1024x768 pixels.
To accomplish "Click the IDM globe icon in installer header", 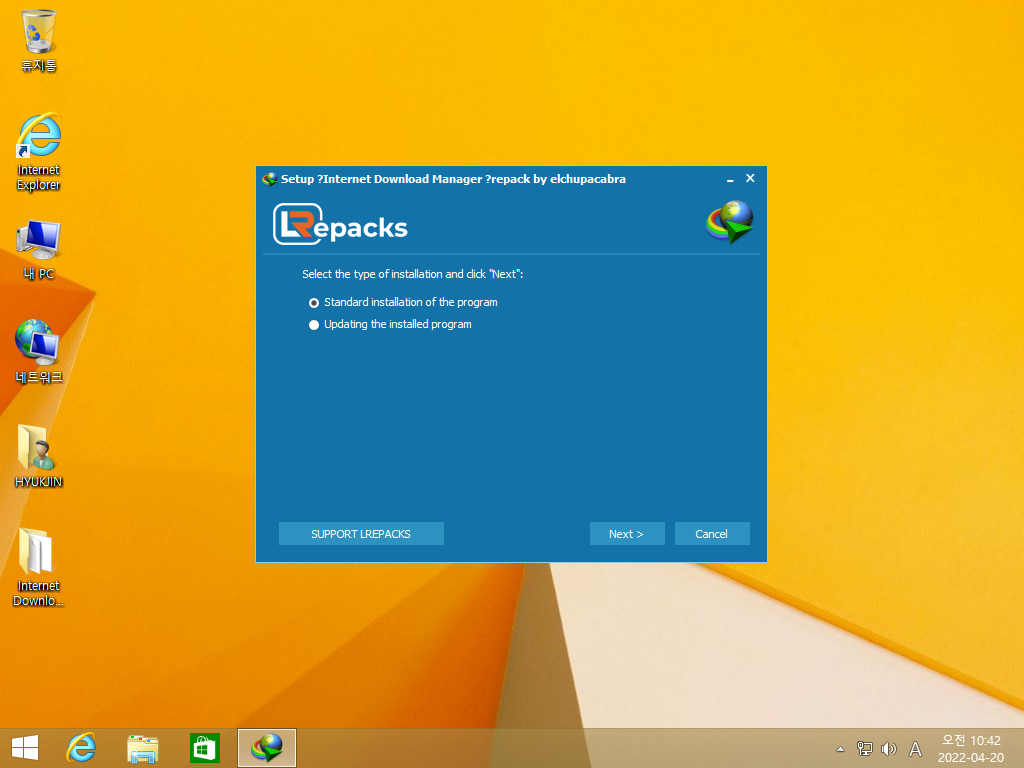I will [x=730, y=222].
